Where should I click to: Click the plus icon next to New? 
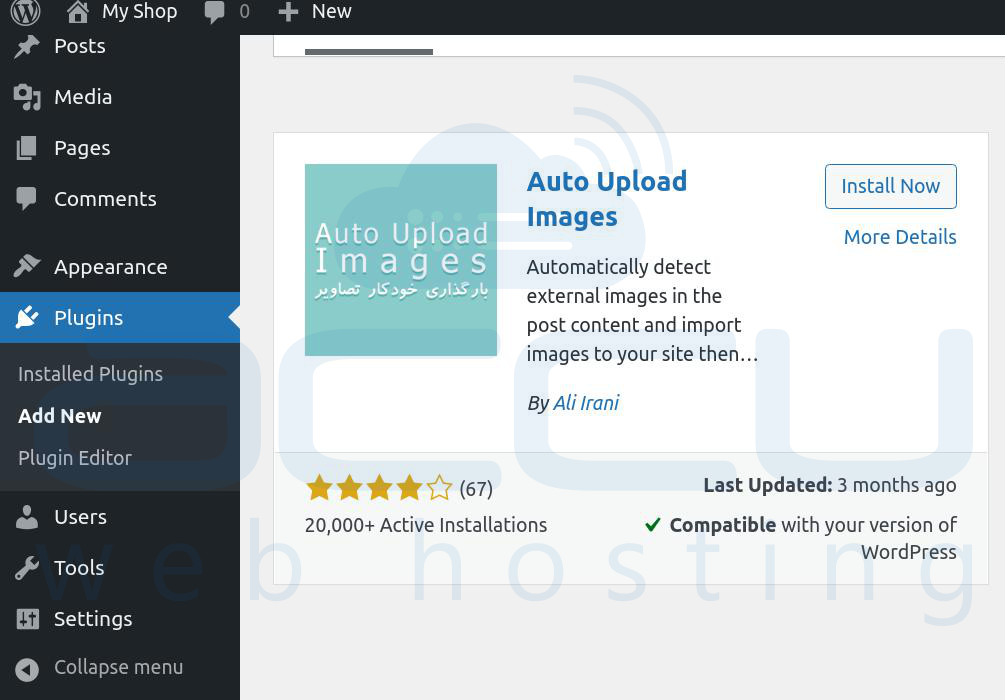tap(288, 12)
